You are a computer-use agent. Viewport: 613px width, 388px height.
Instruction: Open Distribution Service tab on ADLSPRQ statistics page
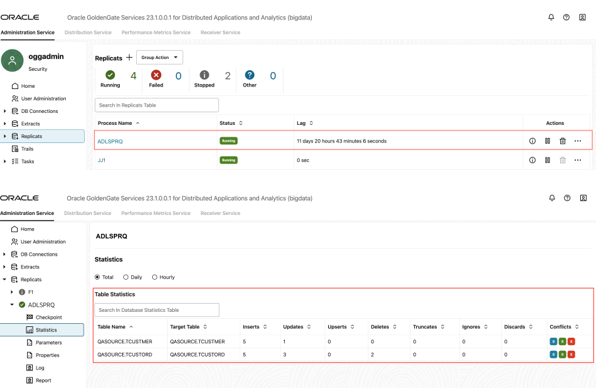click(x=88, y=213)
